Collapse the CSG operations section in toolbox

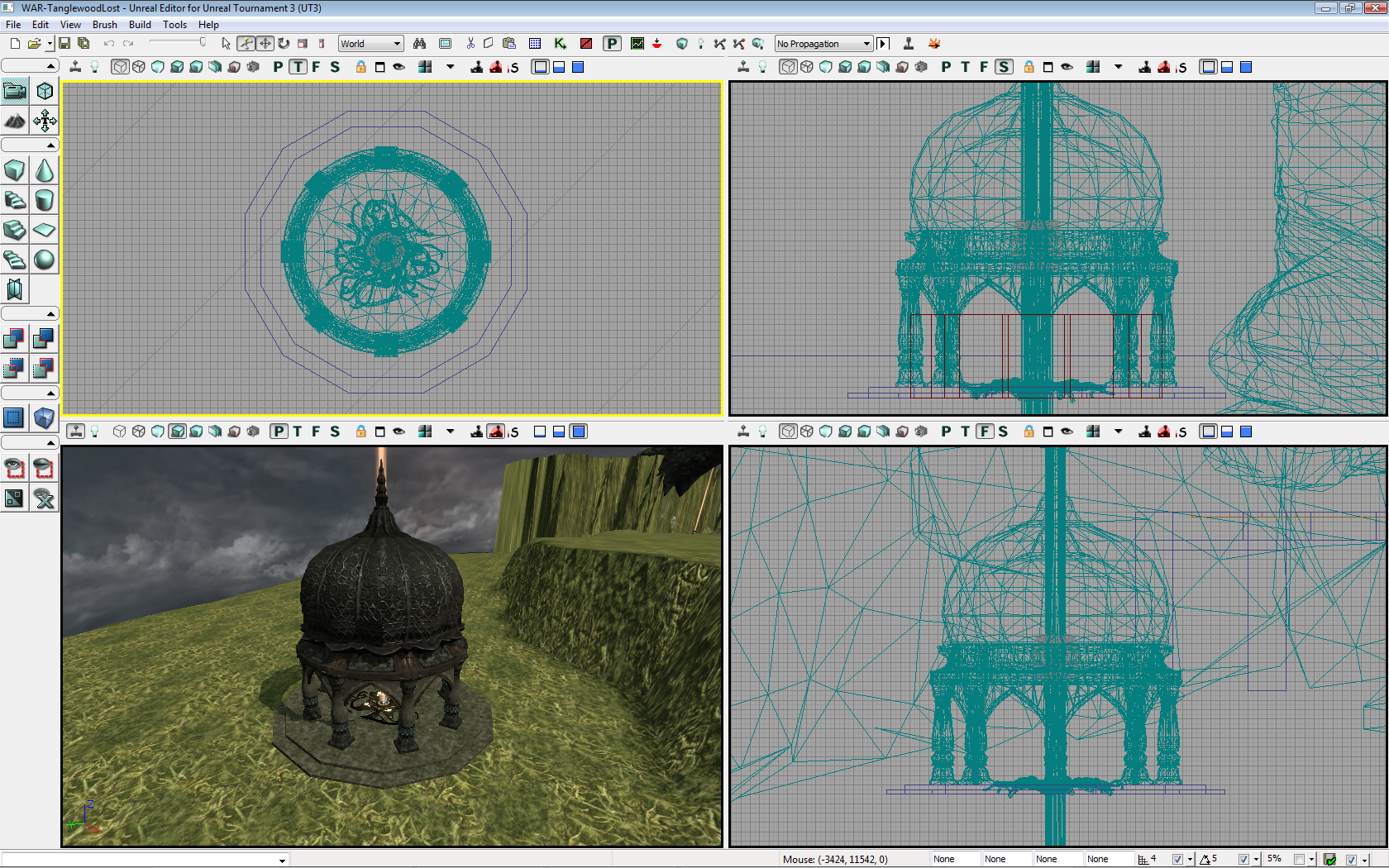(x=30, y=314)
